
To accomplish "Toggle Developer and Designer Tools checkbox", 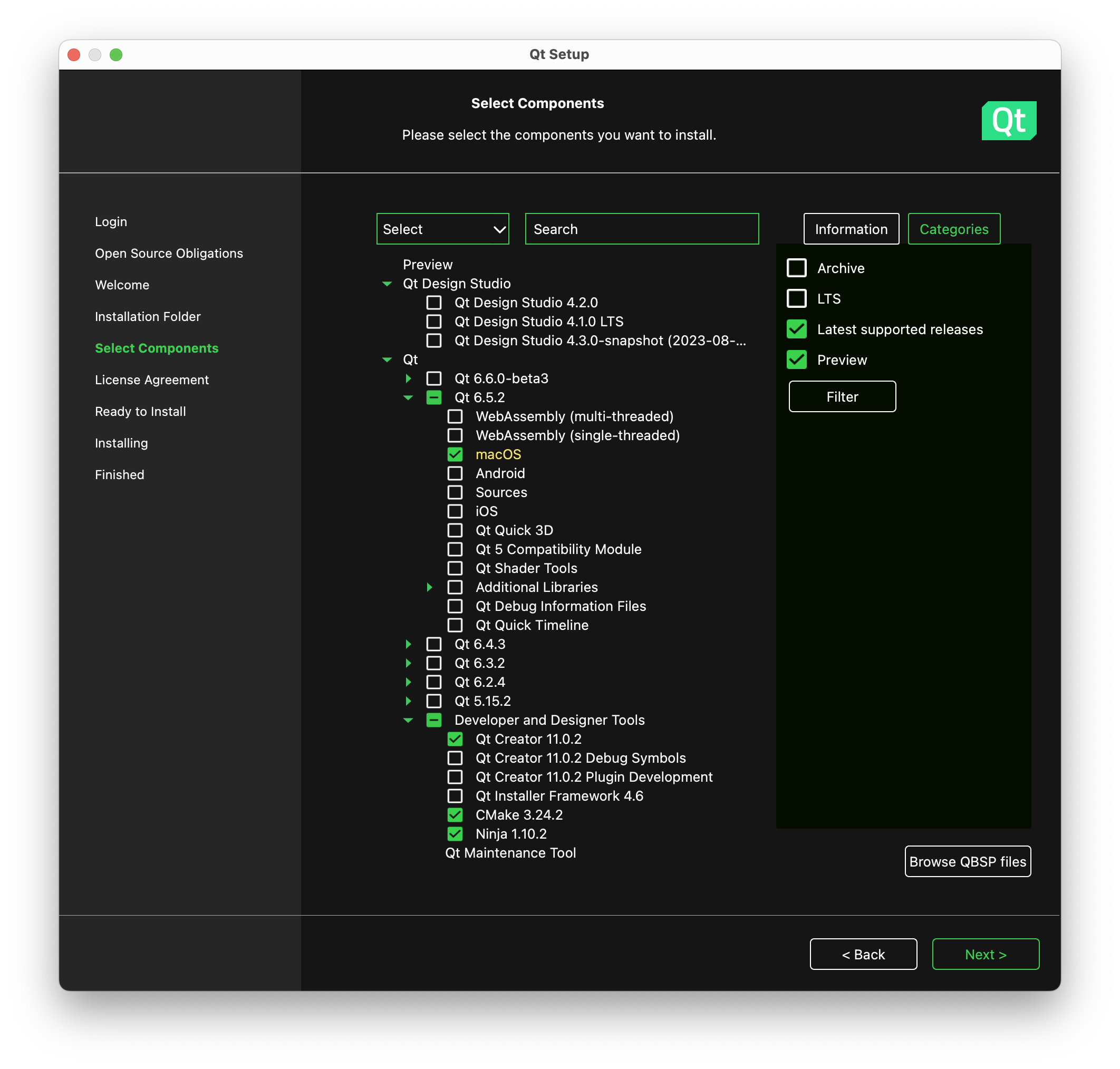I will (x=434, y=720).
